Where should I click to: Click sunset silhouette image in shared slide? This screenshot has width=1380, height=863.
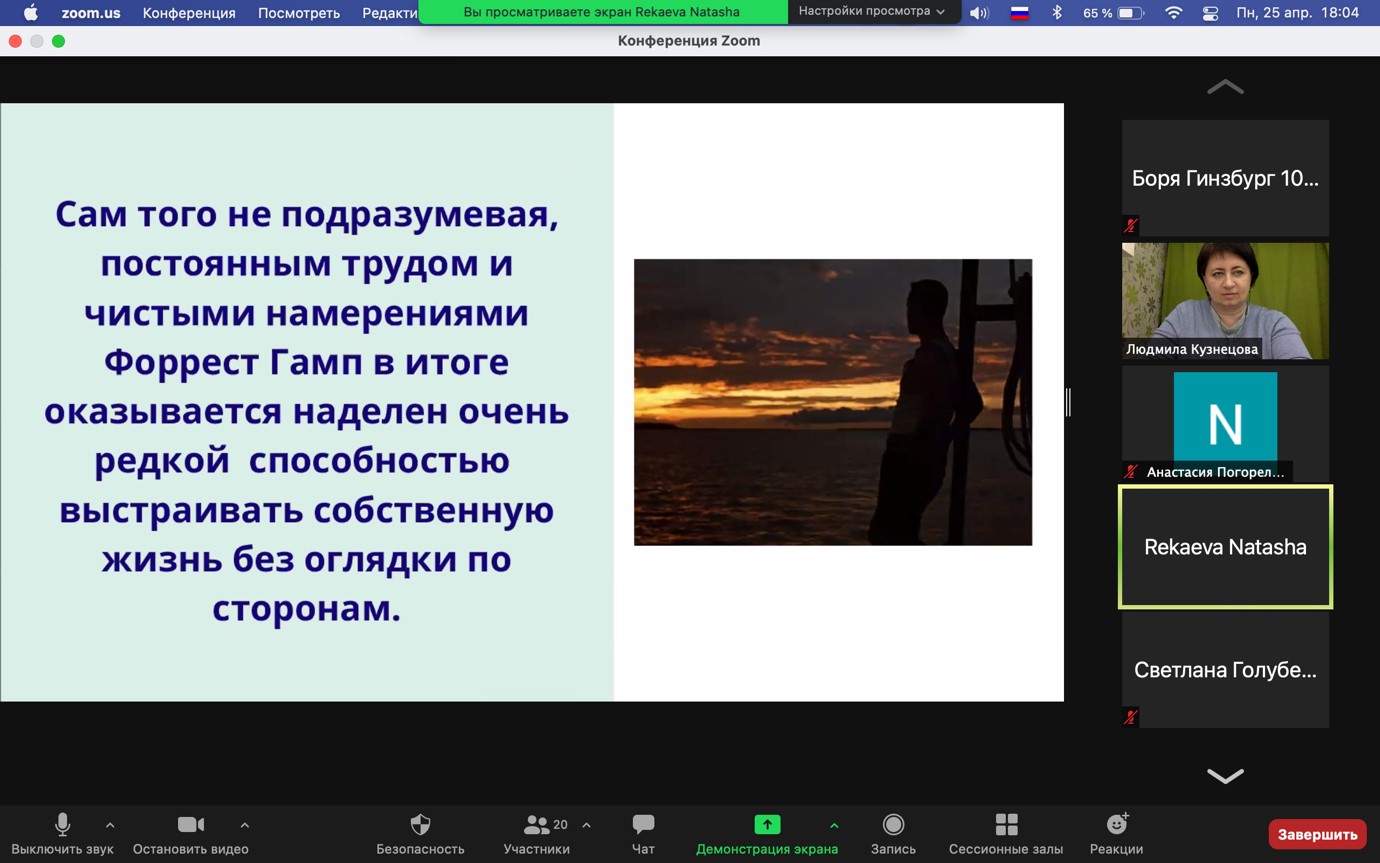point(833,402)
